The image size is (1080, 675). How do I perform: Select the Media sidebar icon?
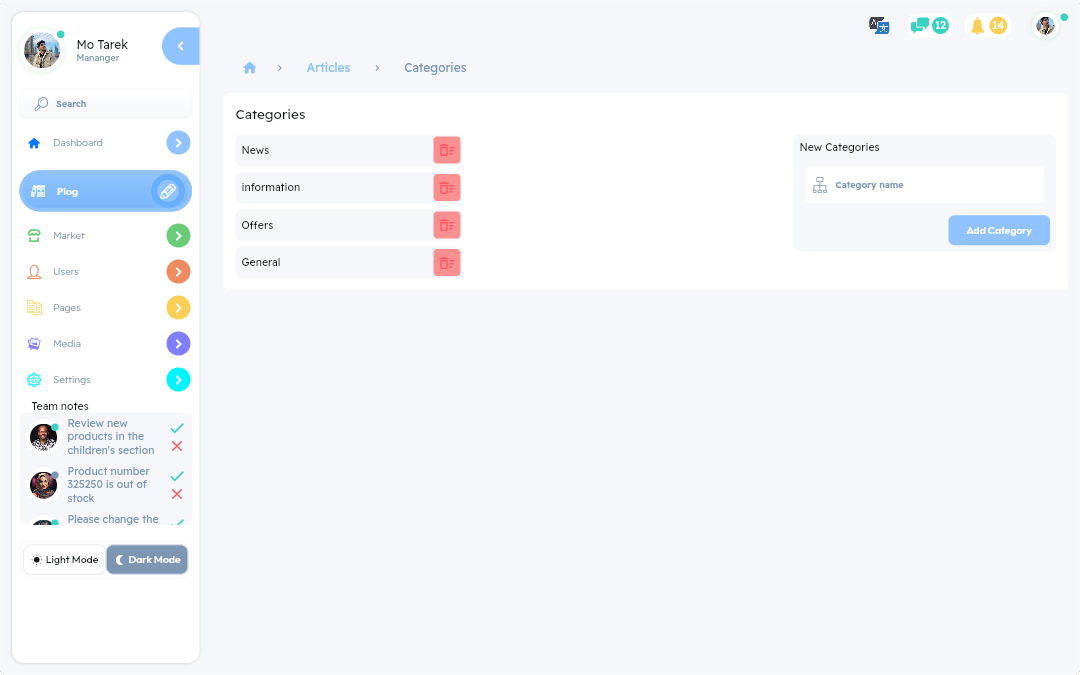(x=34, y=343)
